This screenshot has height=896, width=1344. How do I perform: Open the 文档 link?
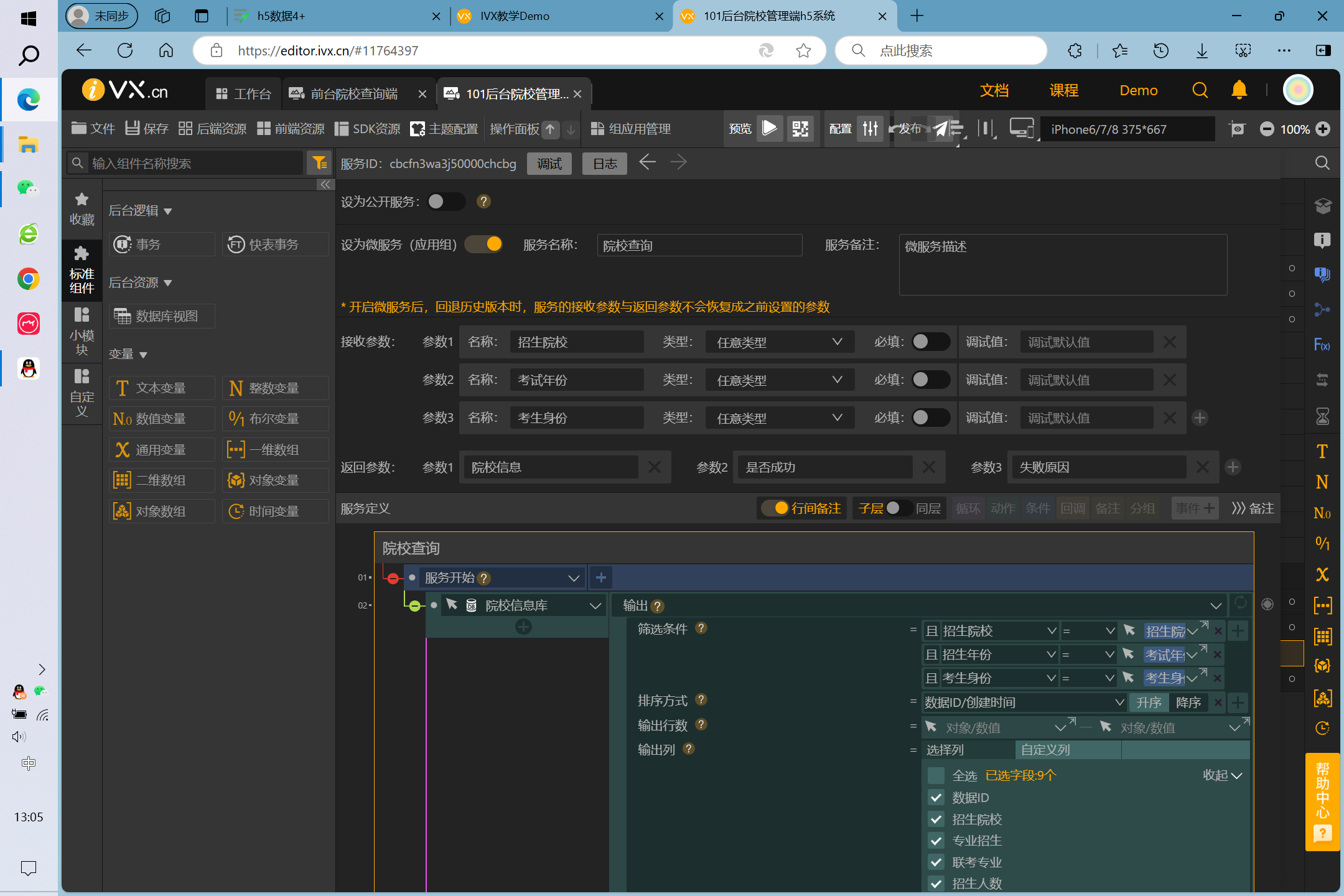994,90
